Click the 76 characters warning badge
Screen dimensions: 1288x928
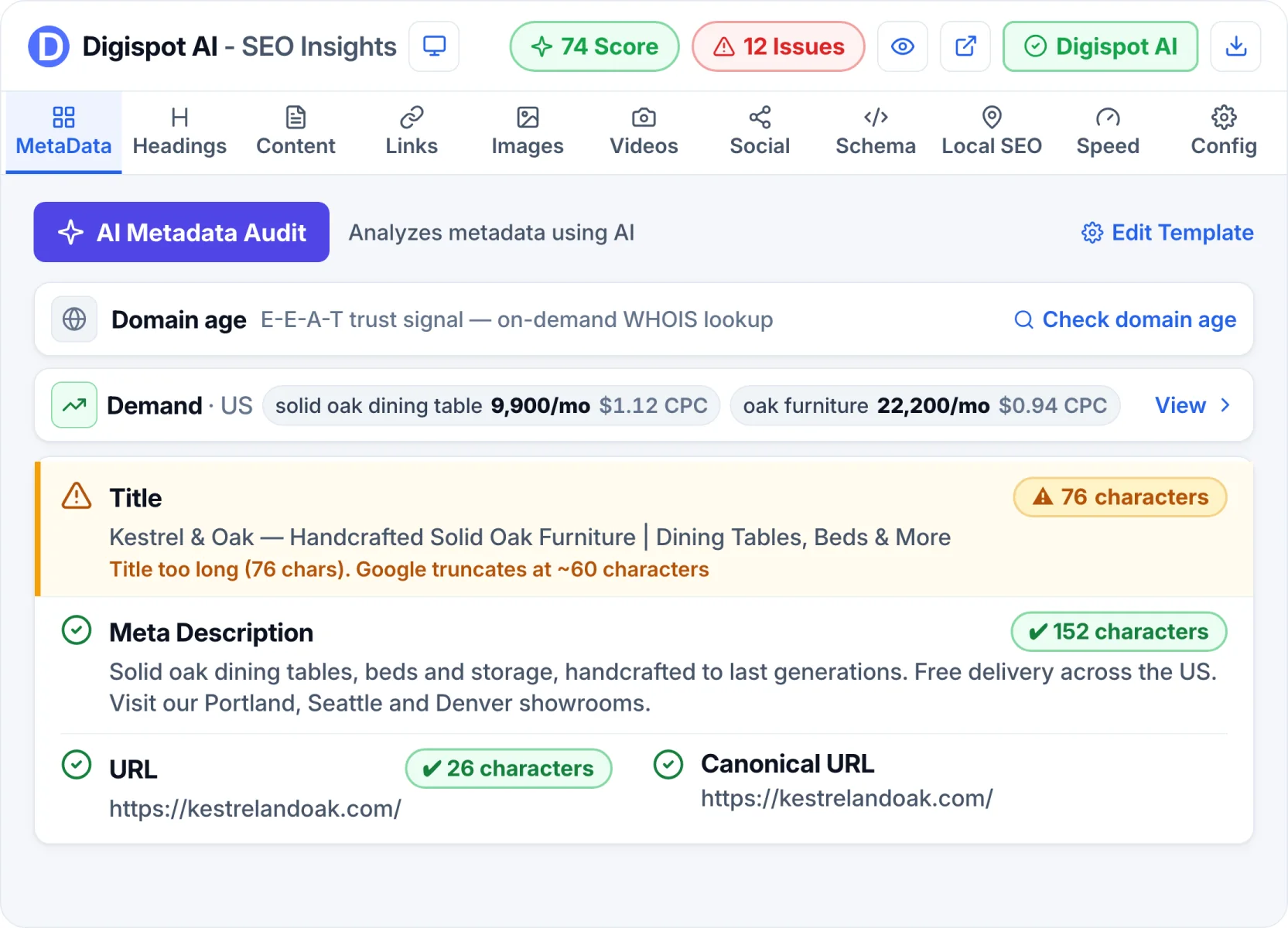click(x=1120, y=497)
